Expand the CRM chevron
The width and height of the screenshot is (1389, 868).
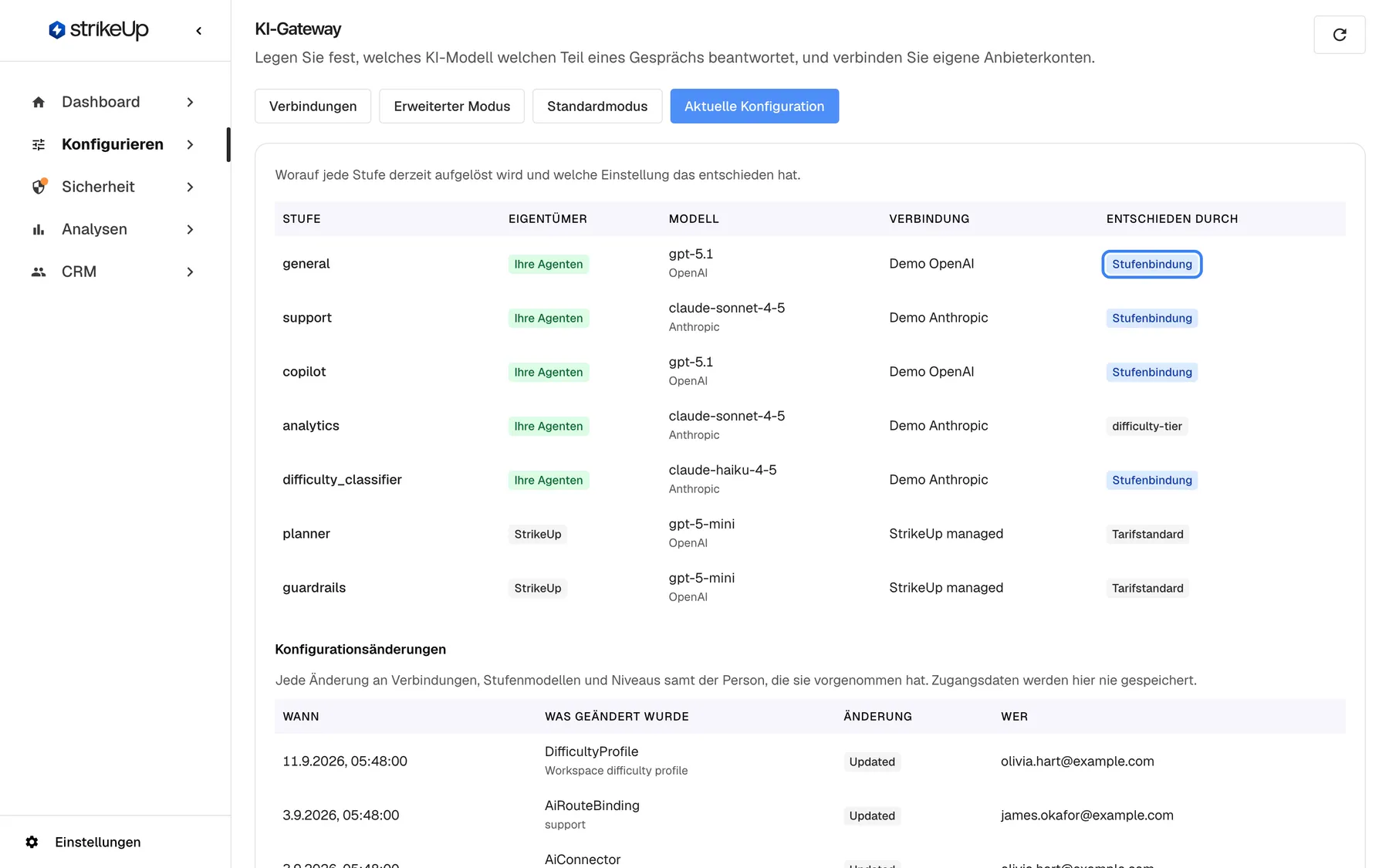(x=190, y=272)
